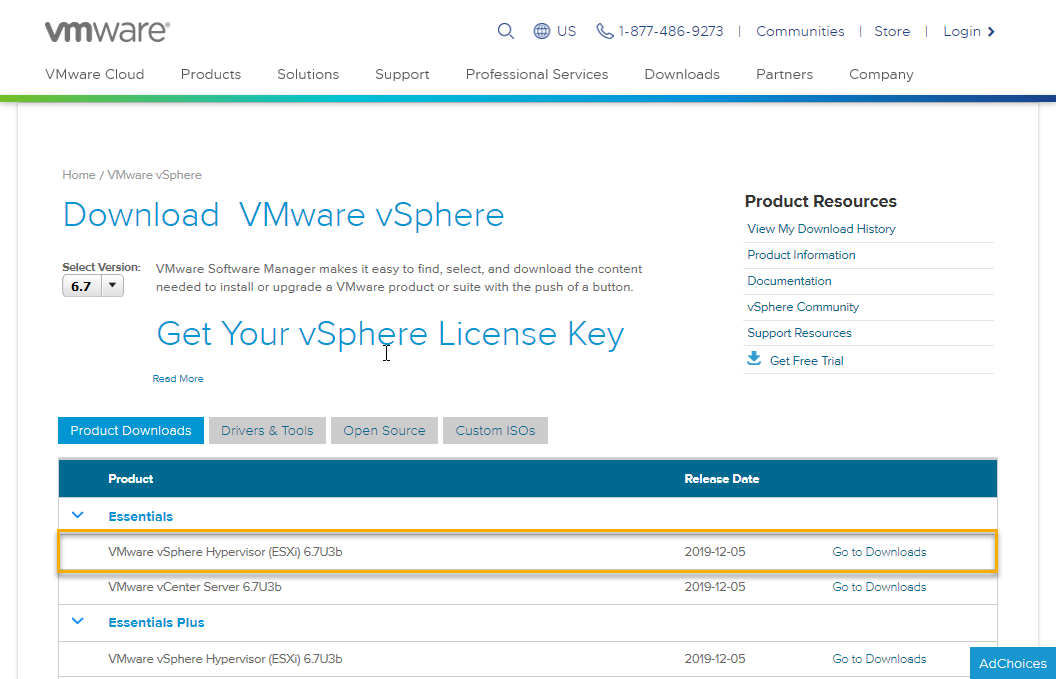Collapse the Essentials Plus section chevron
The width and height of the screenshot is (1056, 679).
(x=77, y=621)
